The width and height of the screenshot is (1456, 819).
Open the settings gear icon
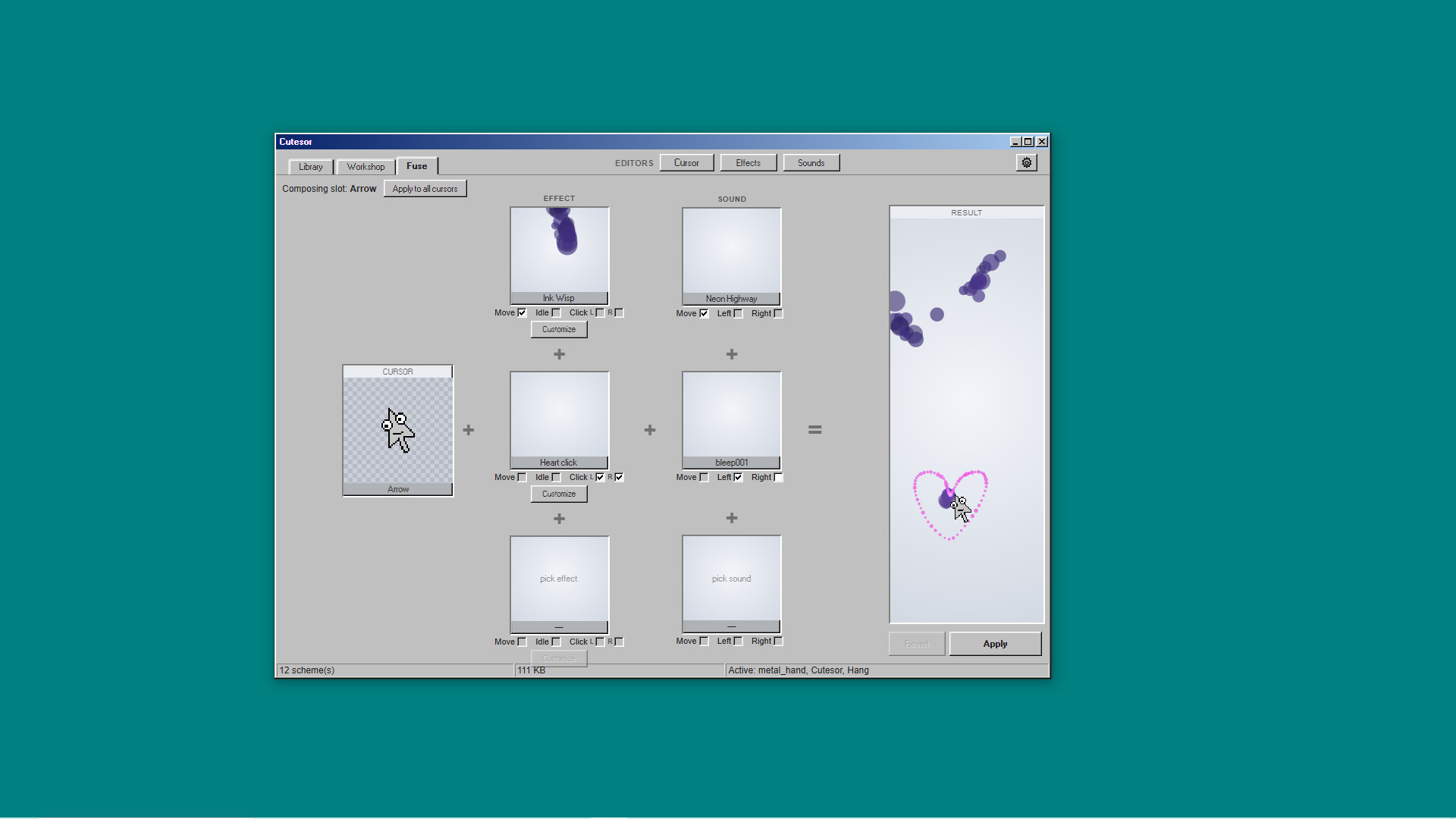coord(1027,163)
